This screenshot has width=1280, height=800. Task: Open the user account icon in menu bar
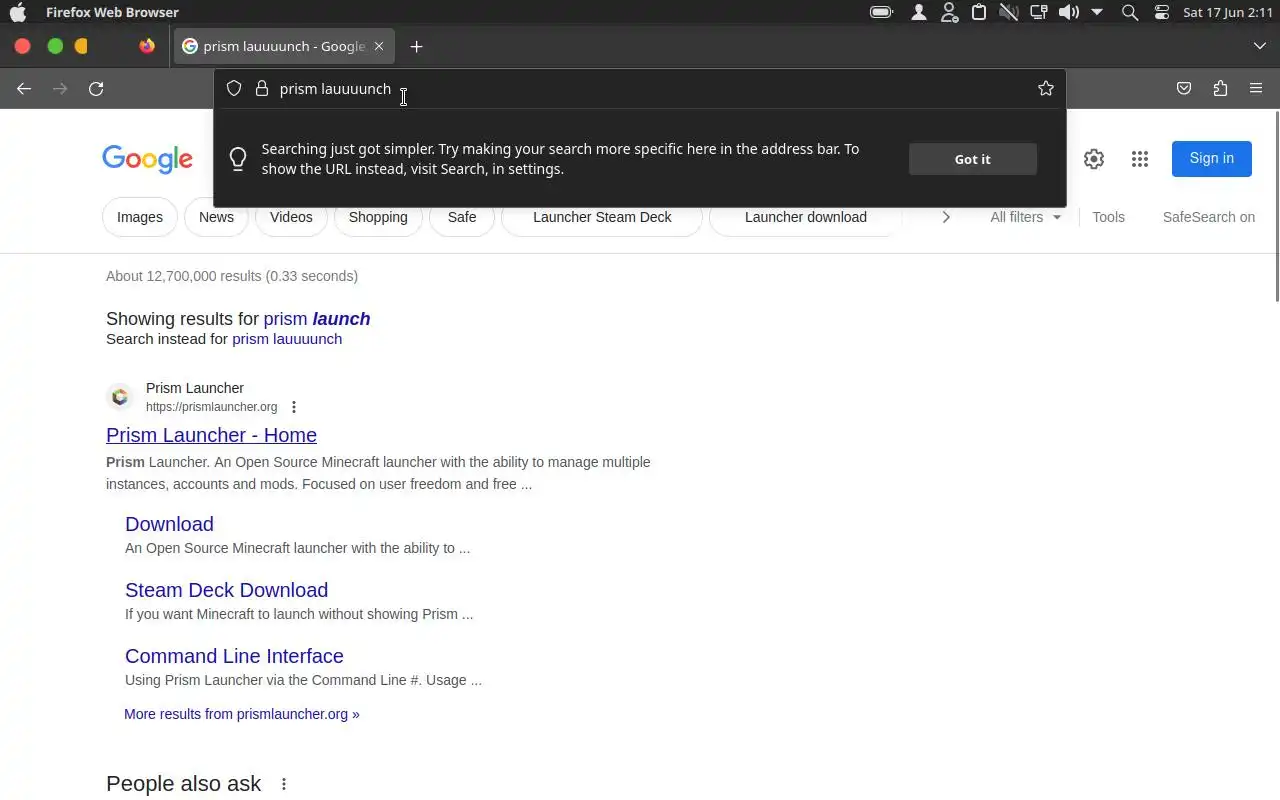(919, 12)
